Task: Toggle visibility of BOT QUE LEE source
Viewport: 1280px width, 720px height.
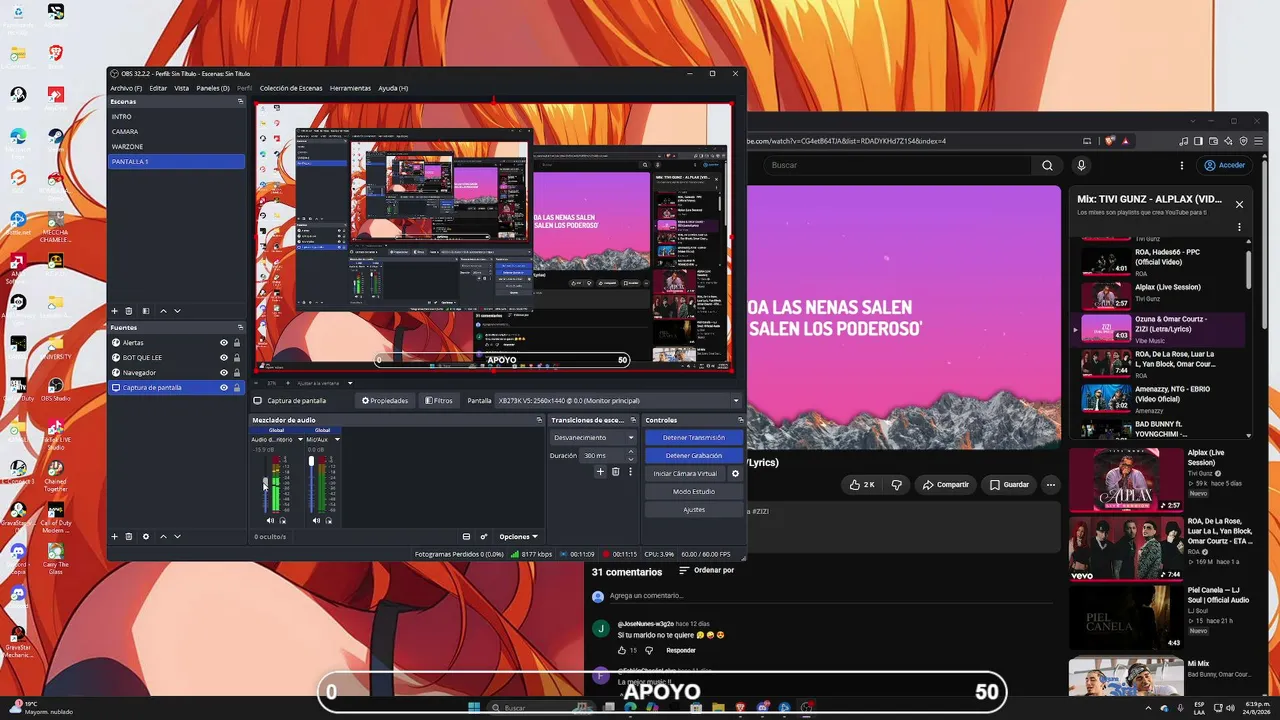Action: click(x=224, y=358)
